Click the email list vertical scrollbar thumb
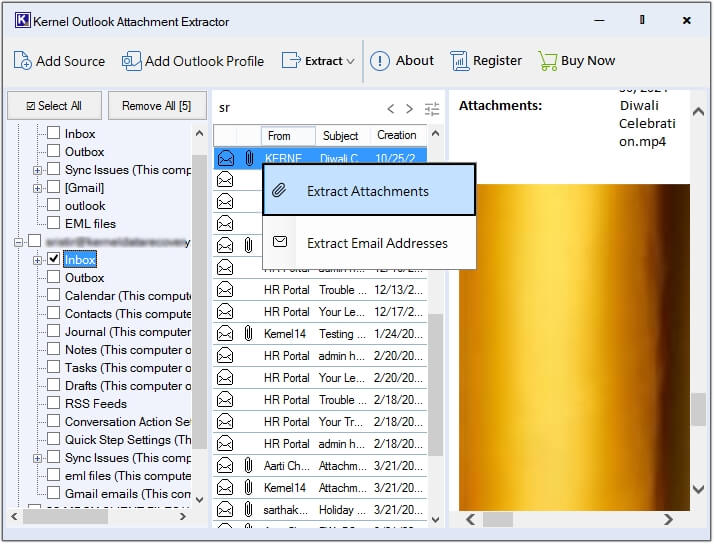 click(435, 385)
